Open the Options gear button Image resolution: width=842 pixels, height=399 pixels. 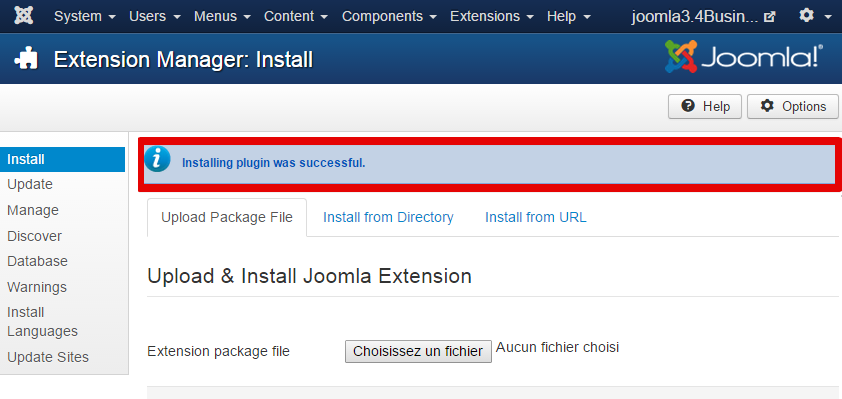pyautogui.click(x=793, y=106)
